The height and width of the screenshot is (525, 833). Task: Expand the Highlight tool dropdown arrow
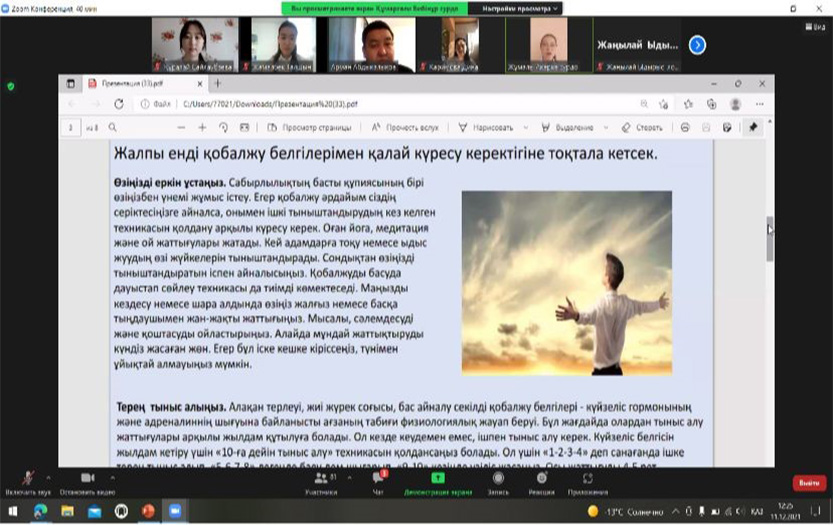[605, 127]
